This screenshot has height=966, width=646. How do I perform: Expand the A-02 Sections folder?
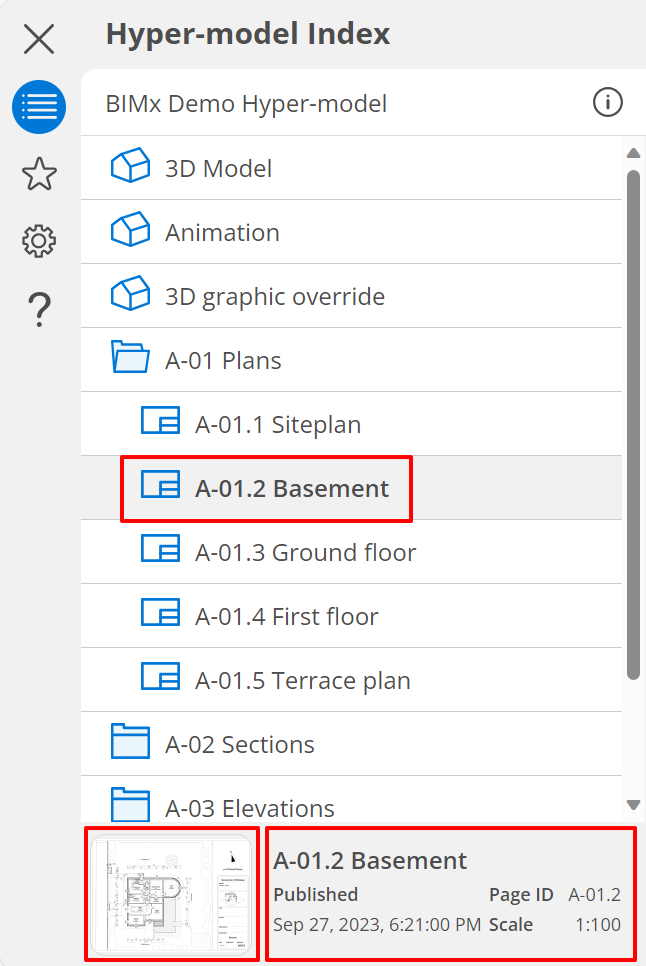(130, 743)
